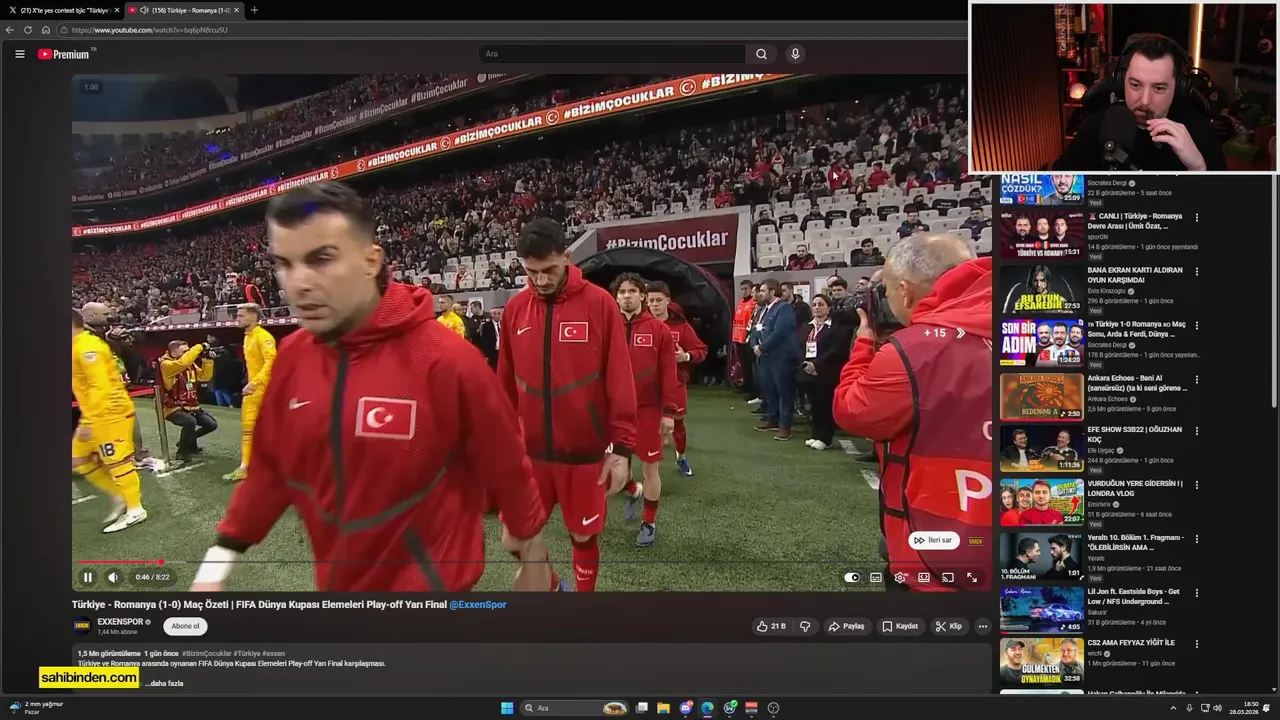Screen dimensions: 1280x720
Task: Open File Explorer from the taskbar
Action: click(663, 708)
